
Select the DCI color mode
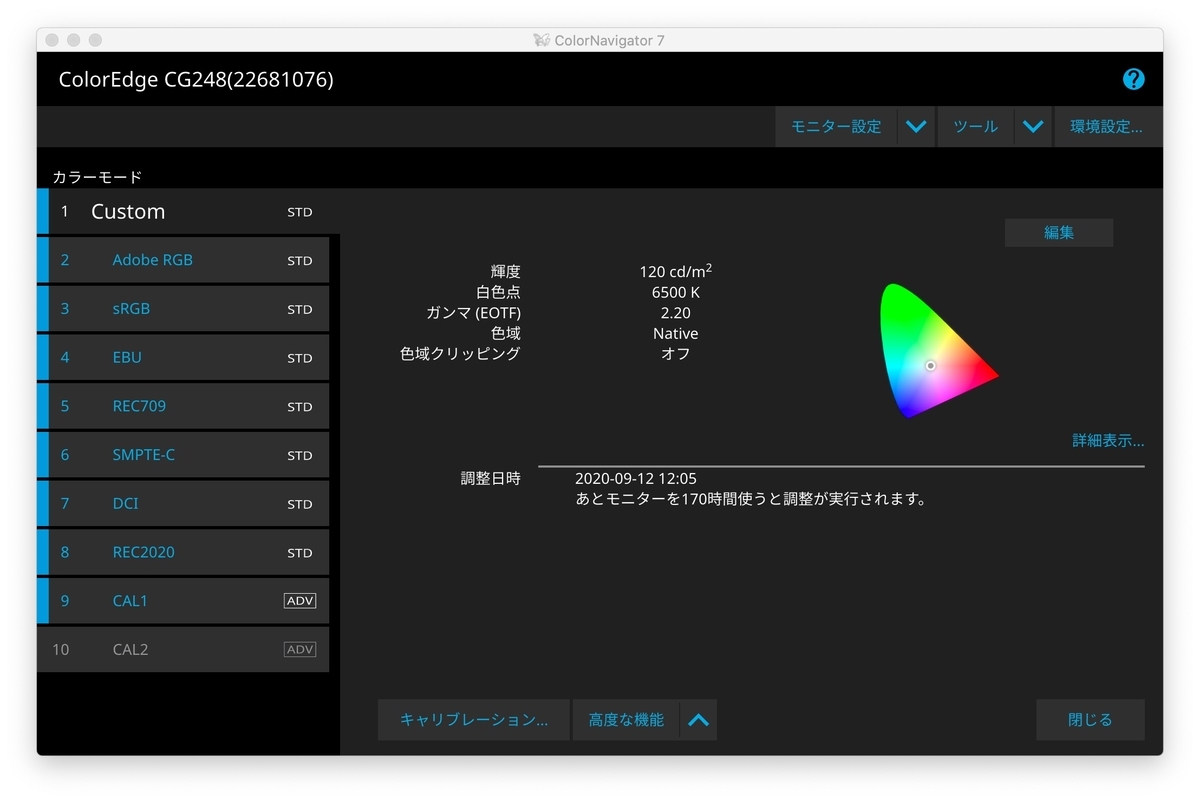pos(183,504)
